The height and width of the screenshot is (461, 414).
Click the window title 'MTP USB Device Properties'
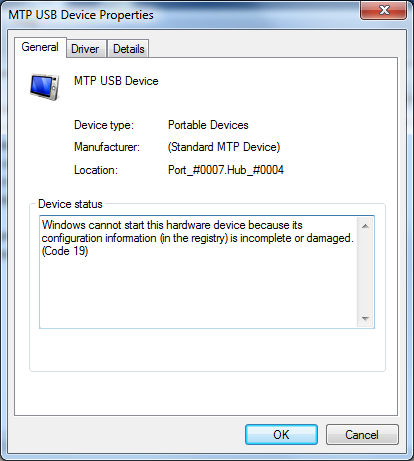point(81,15)
